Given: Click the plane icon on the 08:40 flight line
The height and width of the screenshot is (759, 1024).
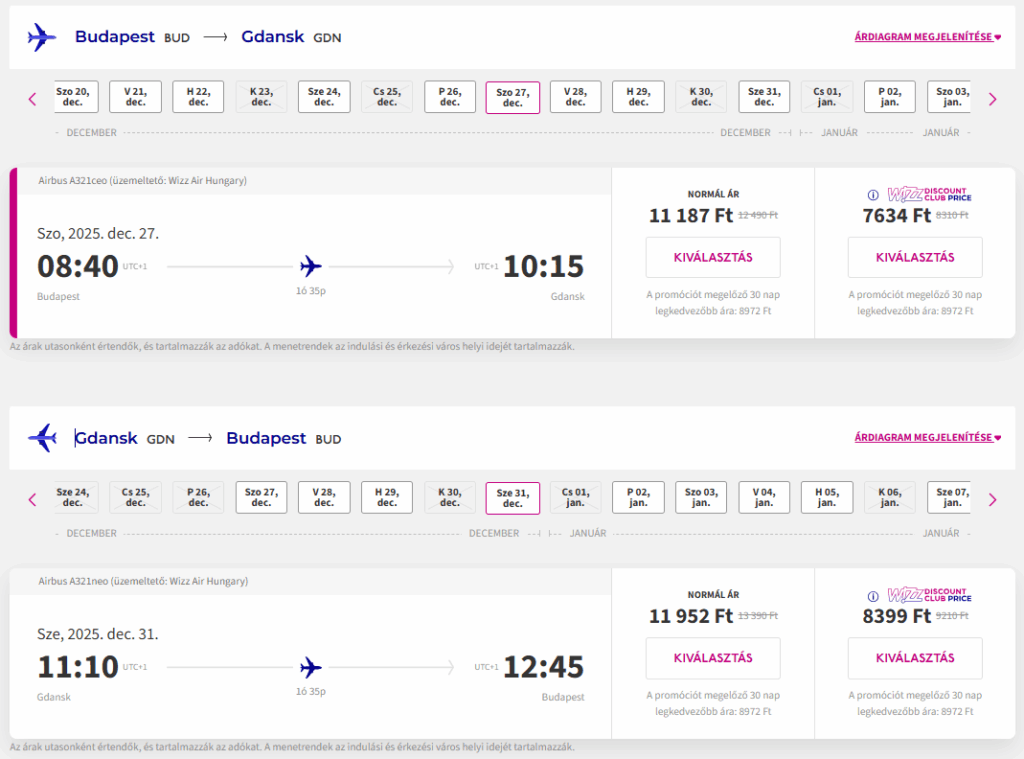Looking at the screenshot, I should click(311, 266).
